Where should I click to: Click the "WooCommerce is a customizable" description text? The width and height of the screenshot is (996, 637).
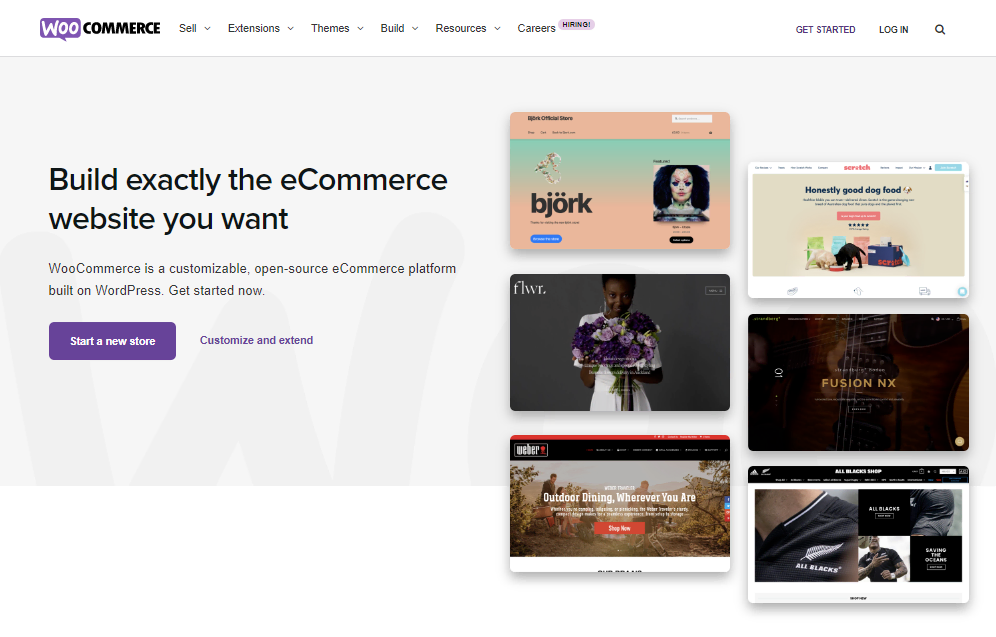coord(252,279)
